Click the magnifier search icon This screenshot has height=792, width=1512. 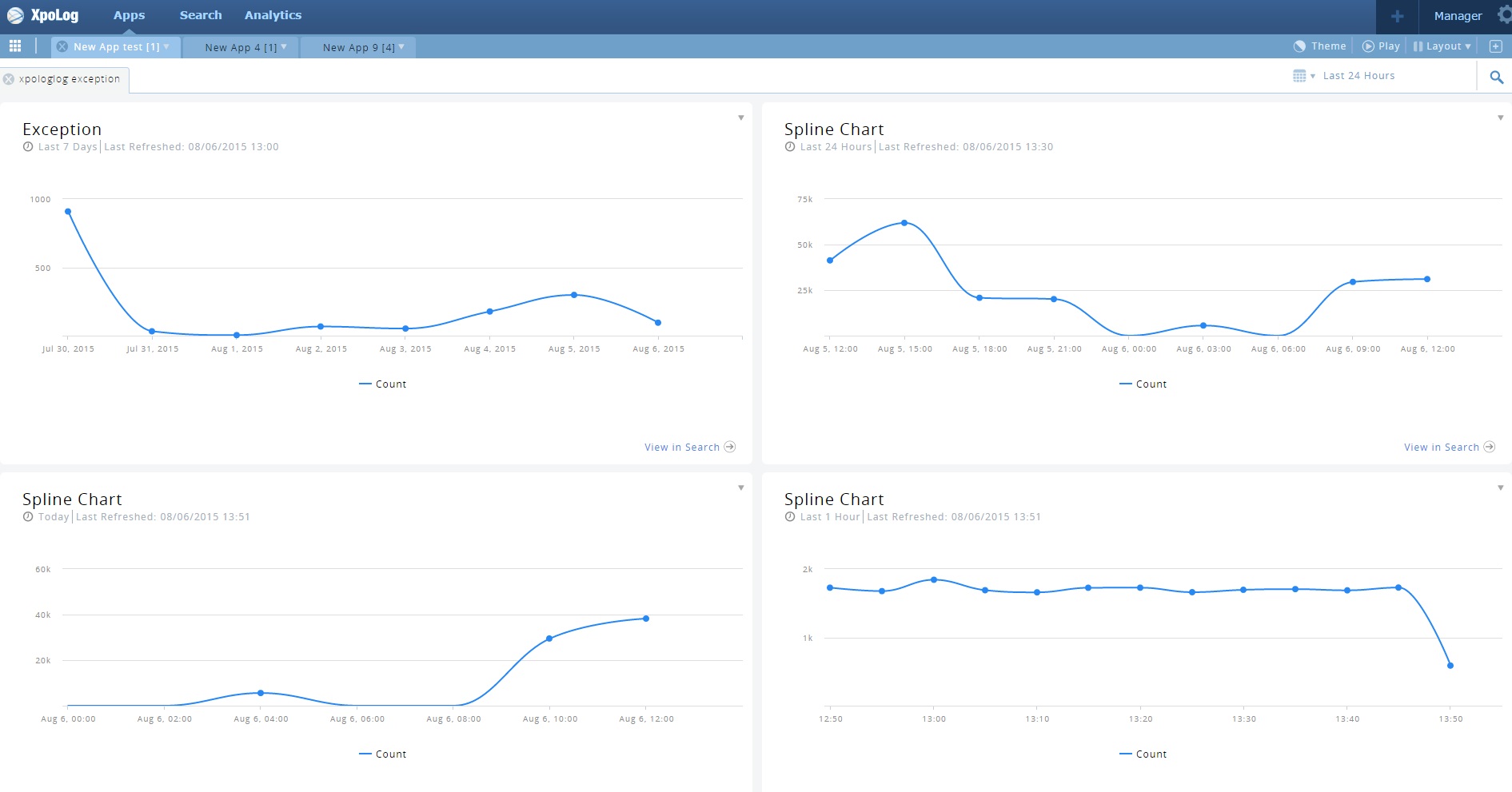[1496, 77]
